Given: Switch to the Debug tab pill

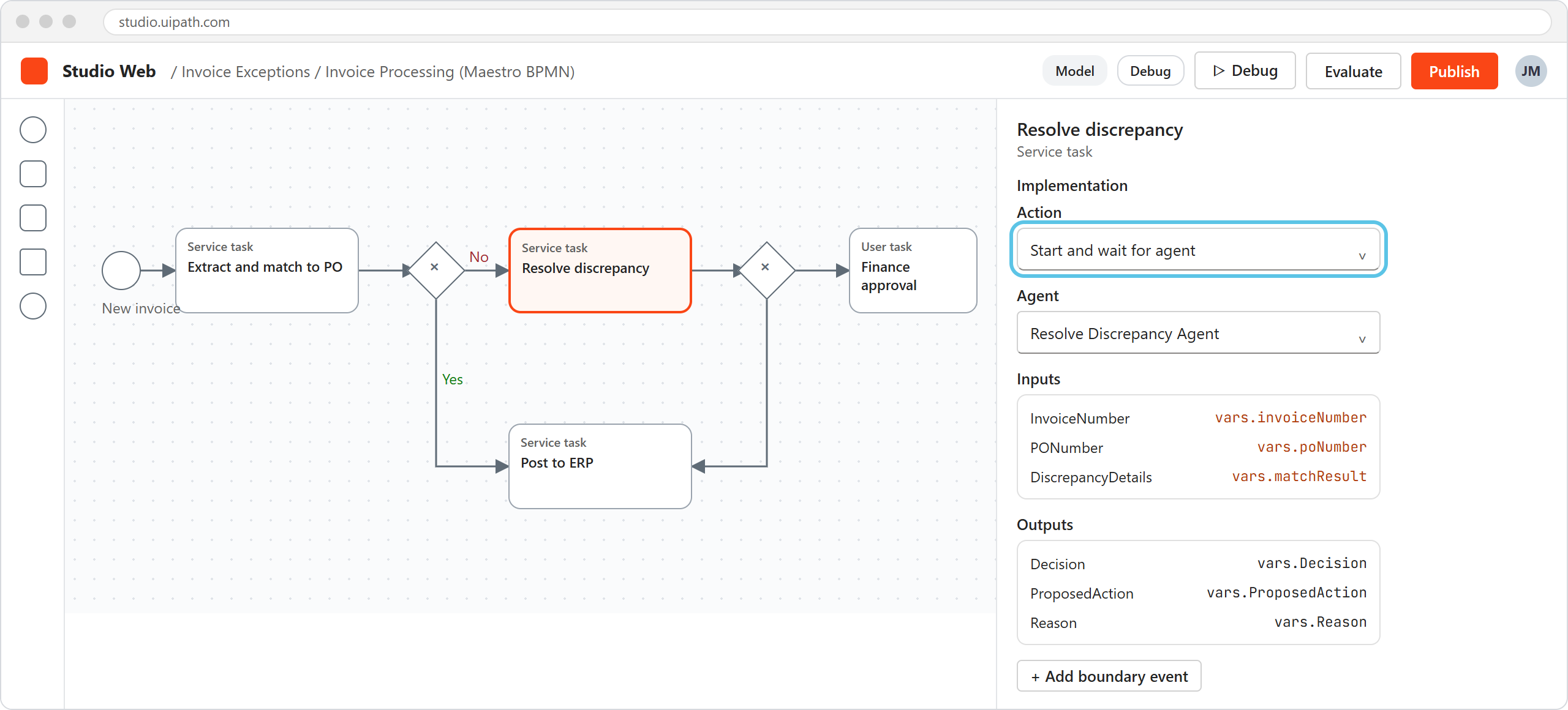Looking at the screenshot, I should pyautogui.click(x=1150, y=71).
